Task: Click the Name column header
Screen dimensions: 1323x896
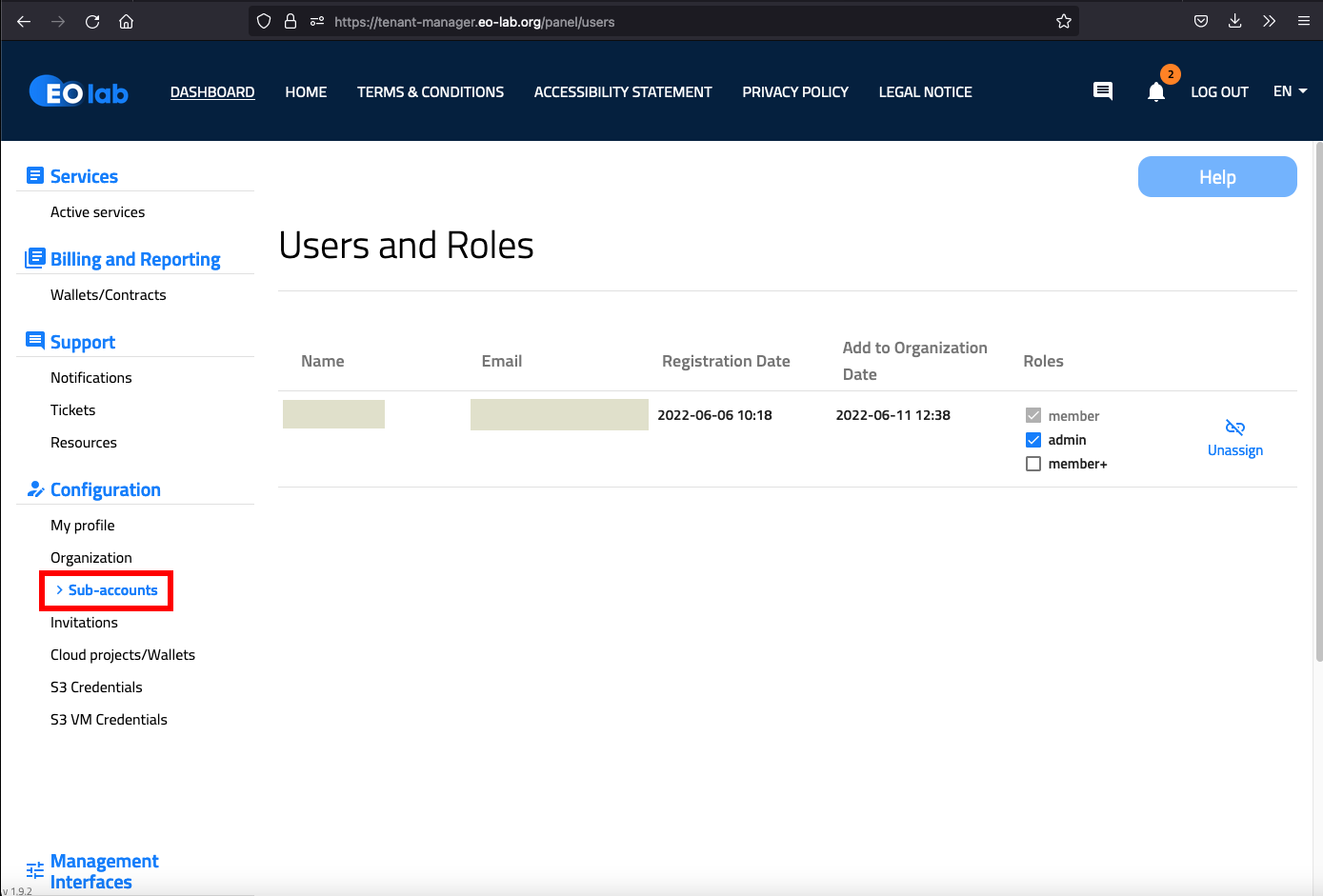Action: point(323,361)
